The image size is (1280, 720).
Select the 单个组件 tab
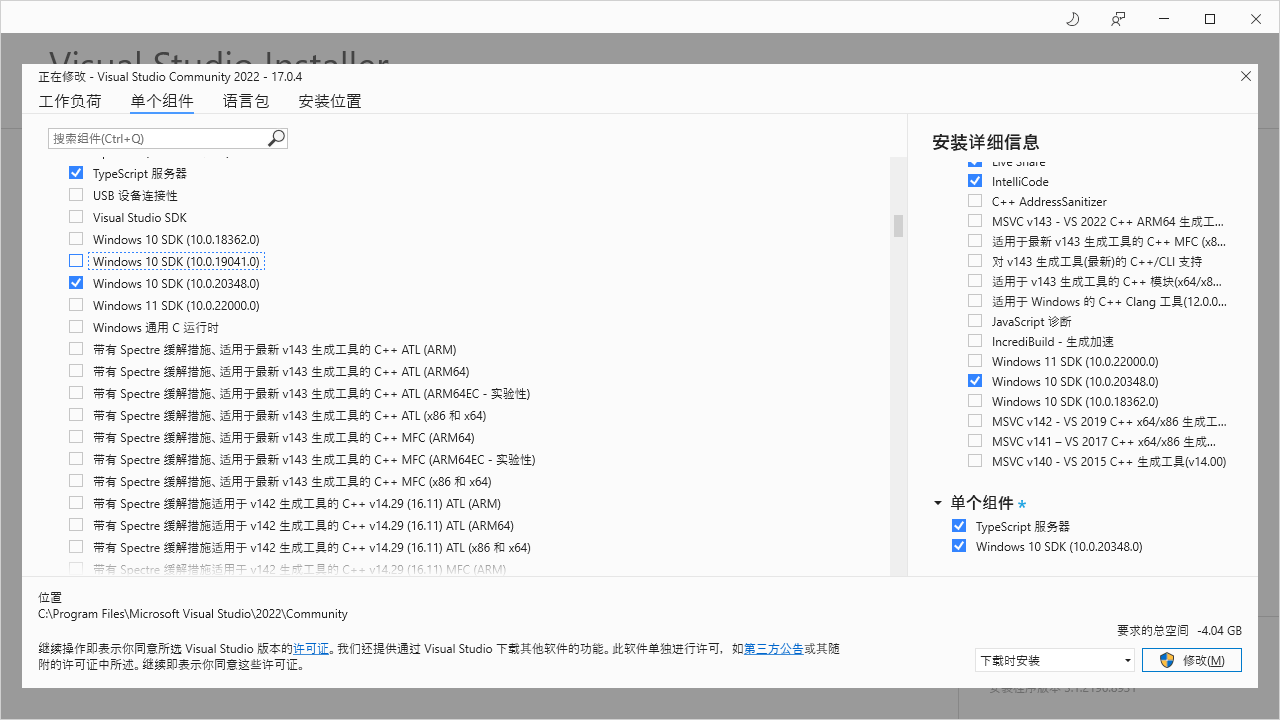pyautogui.click(x=162, y=101)
